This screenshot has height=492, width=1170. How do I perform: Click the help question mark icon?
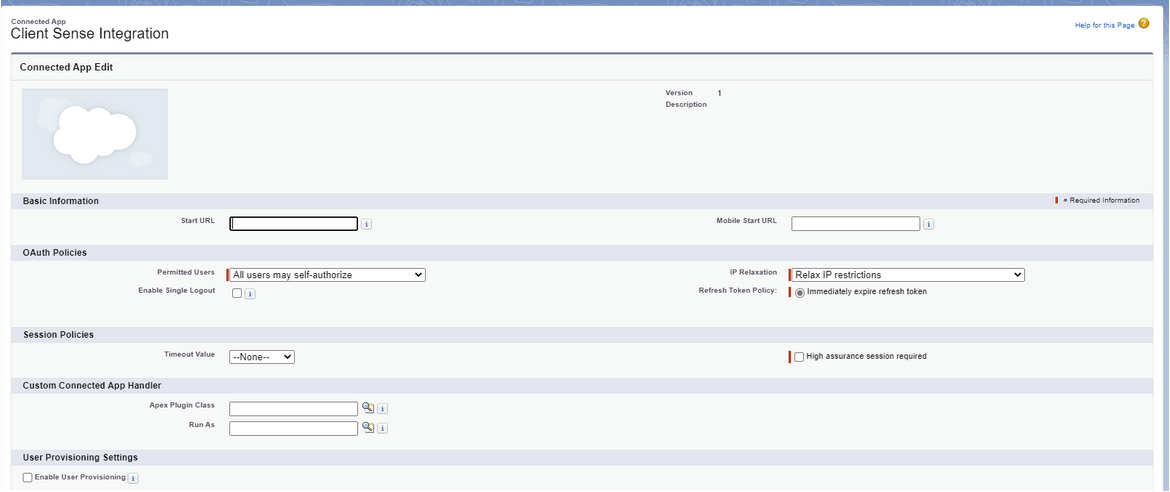click(x=1144, y=24)
